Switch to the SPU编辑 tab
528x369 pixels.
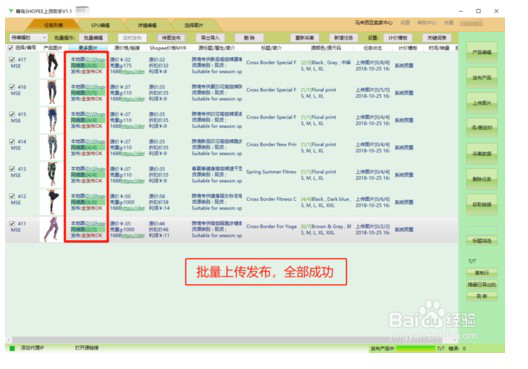(x=100, y=25)
